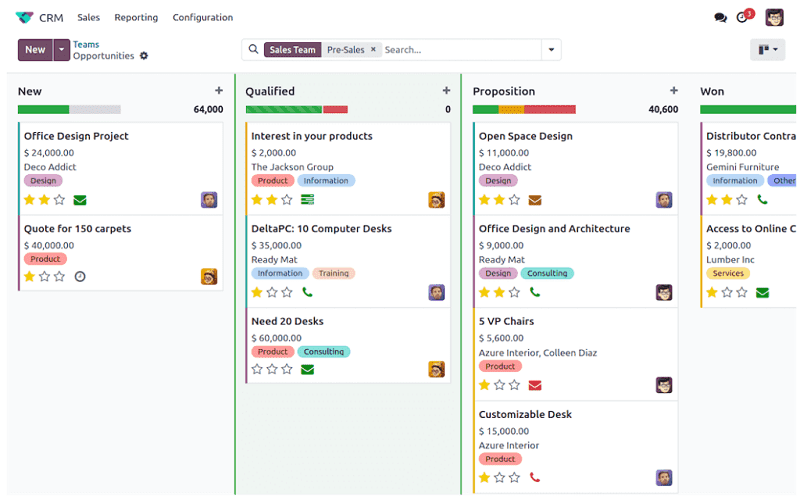Click the New button

(x=35, y=50)
